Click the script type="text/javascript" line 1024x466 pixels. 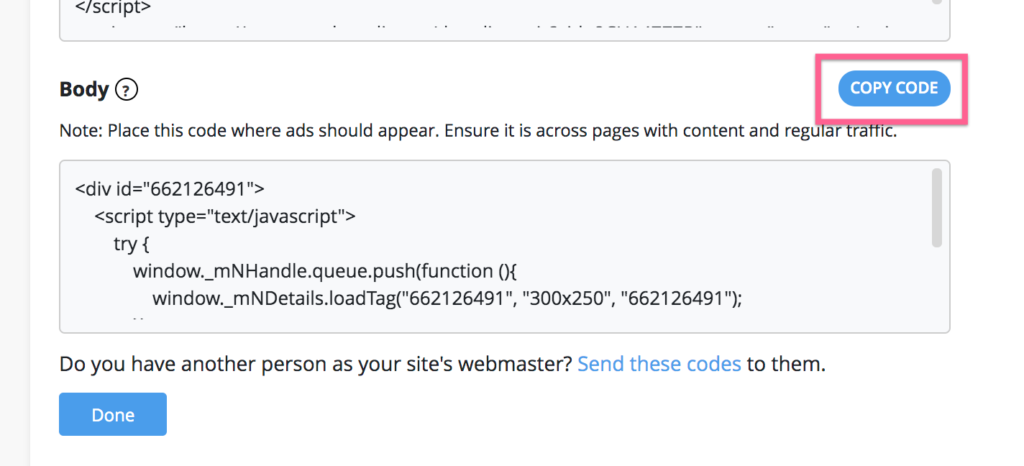tap(225, 216)
